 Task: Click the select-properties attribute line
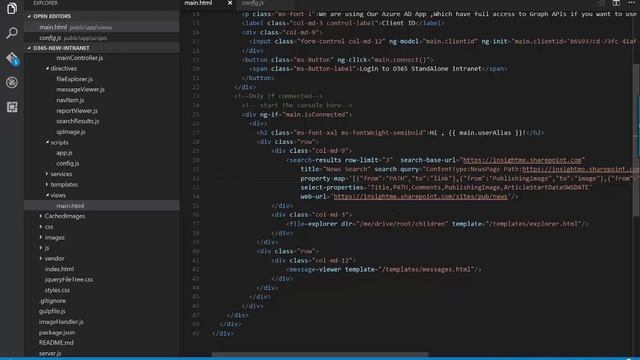tap(445, 187)
